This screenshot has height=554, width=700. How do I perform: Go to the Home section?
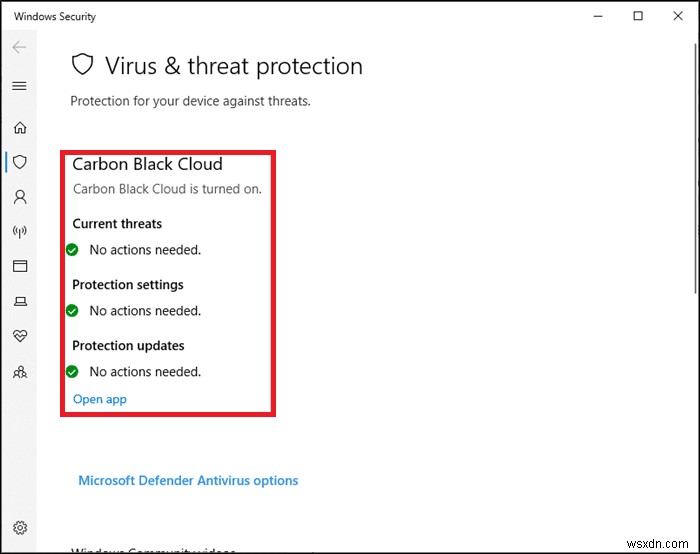[x=19, y=128]
